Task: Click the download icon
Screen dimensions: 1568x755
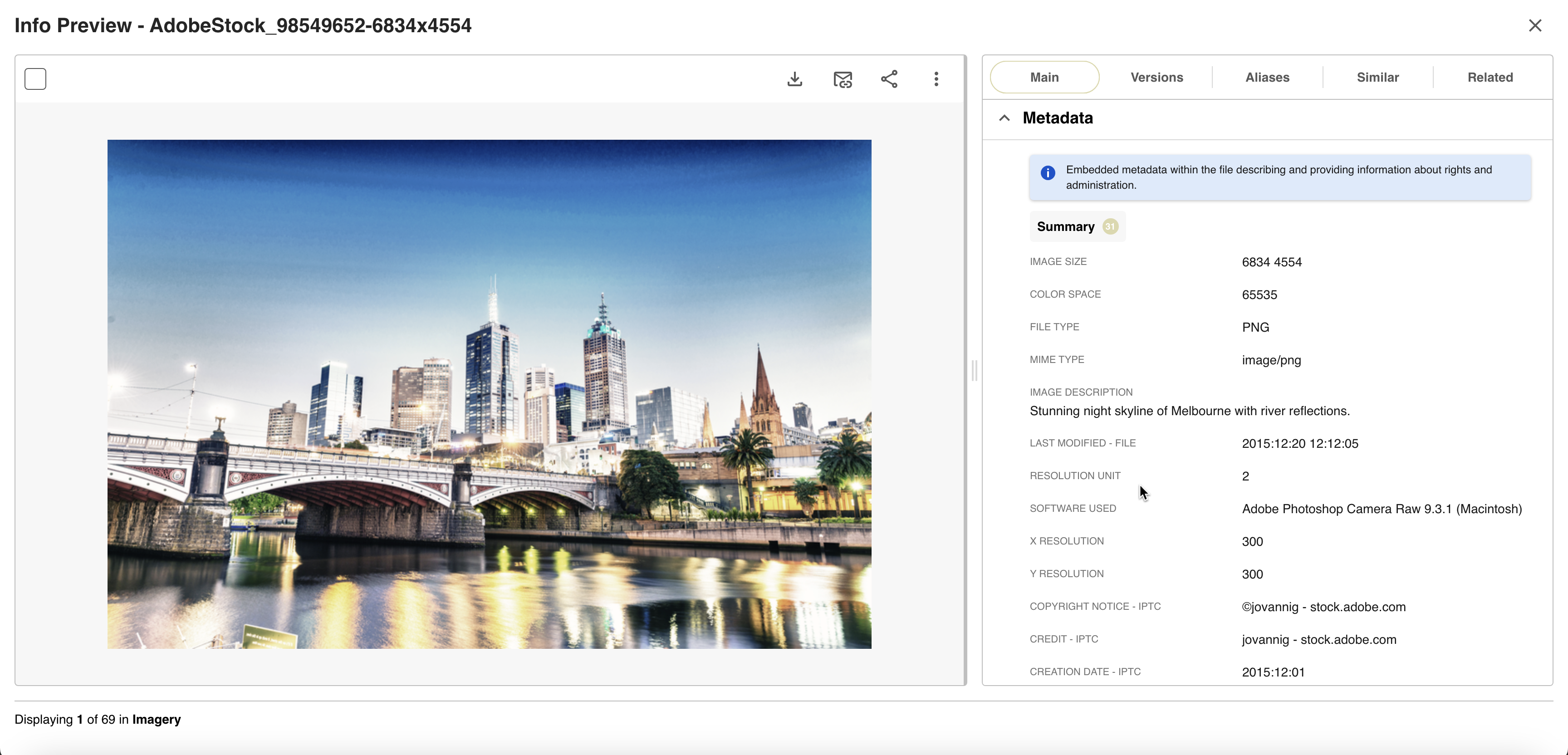Action: click(x=794, y=79)
